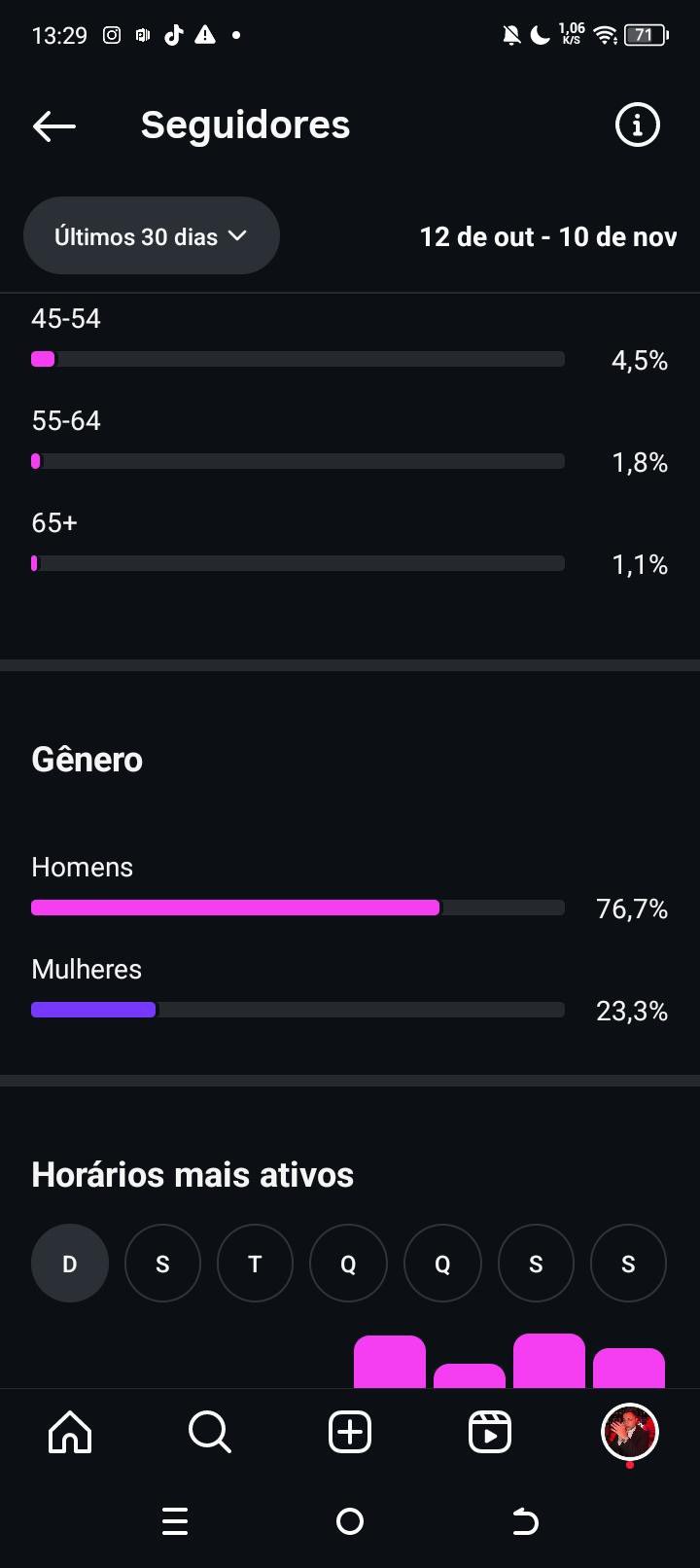Screen dimensions: 700x1568
Task: Tap the tallest pink active-hours bar
Action: 548,1361
